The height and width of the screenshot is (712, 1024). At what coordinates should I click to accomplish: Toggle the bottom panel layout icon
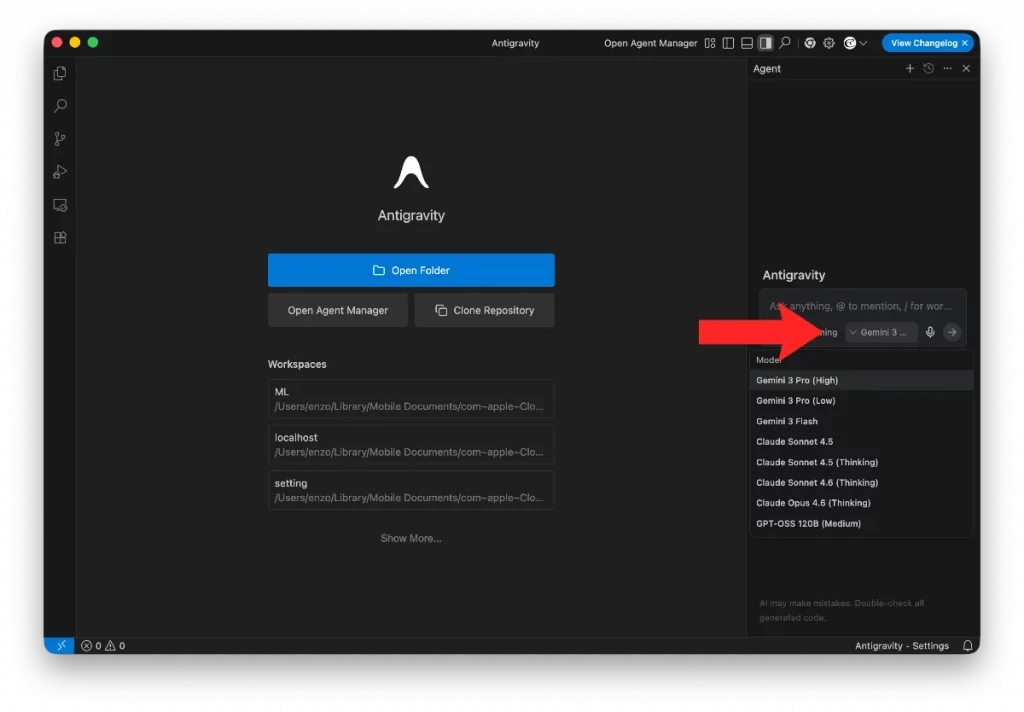pos(746,43)
